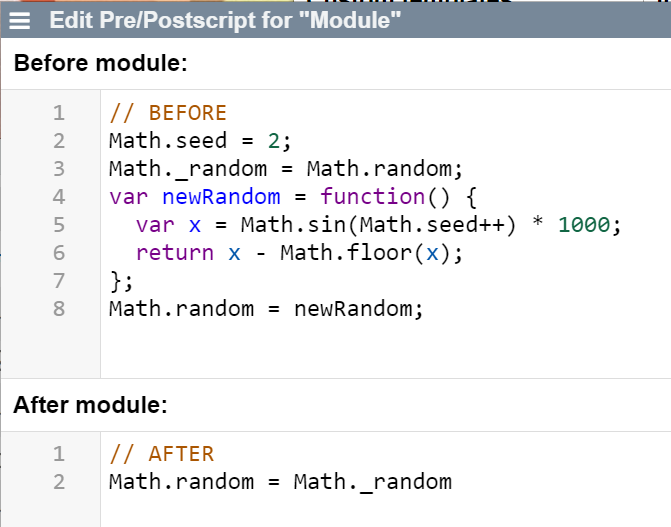Click the "Math.seed = 2;" code line

click(x=199, y=140)
